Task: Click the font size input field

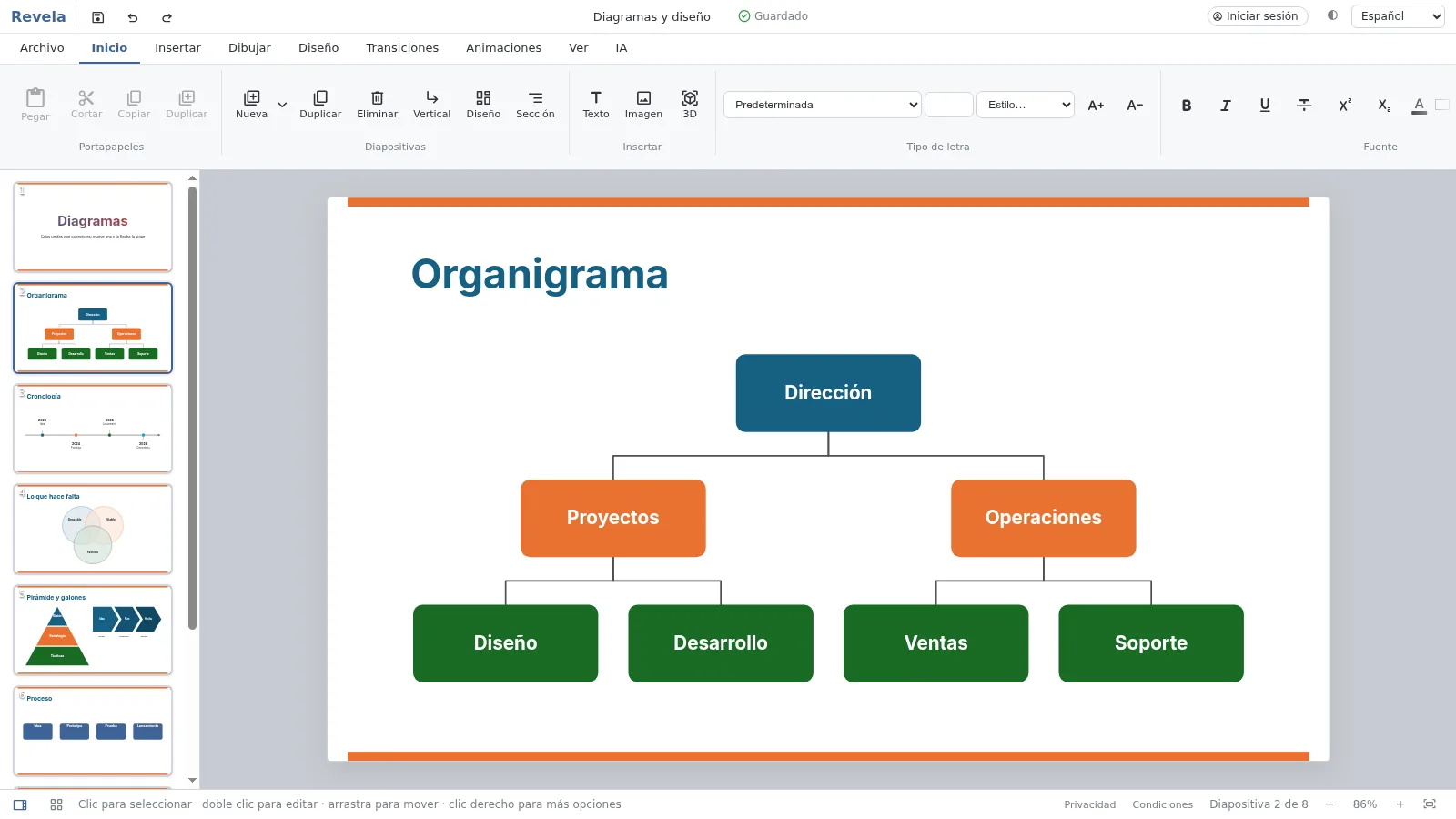Action: 949,105
